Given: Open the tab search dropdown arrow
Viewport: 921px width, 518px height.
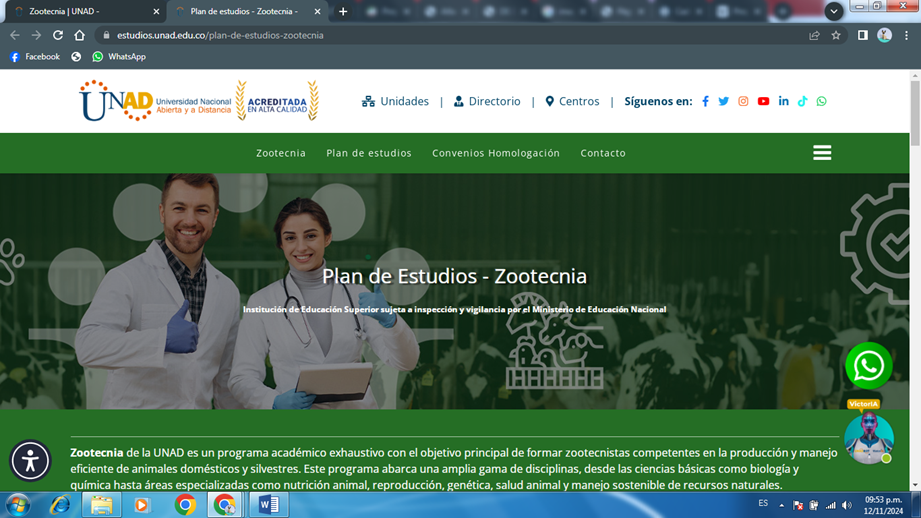Looking at the screenshot, I should [833, 11].
